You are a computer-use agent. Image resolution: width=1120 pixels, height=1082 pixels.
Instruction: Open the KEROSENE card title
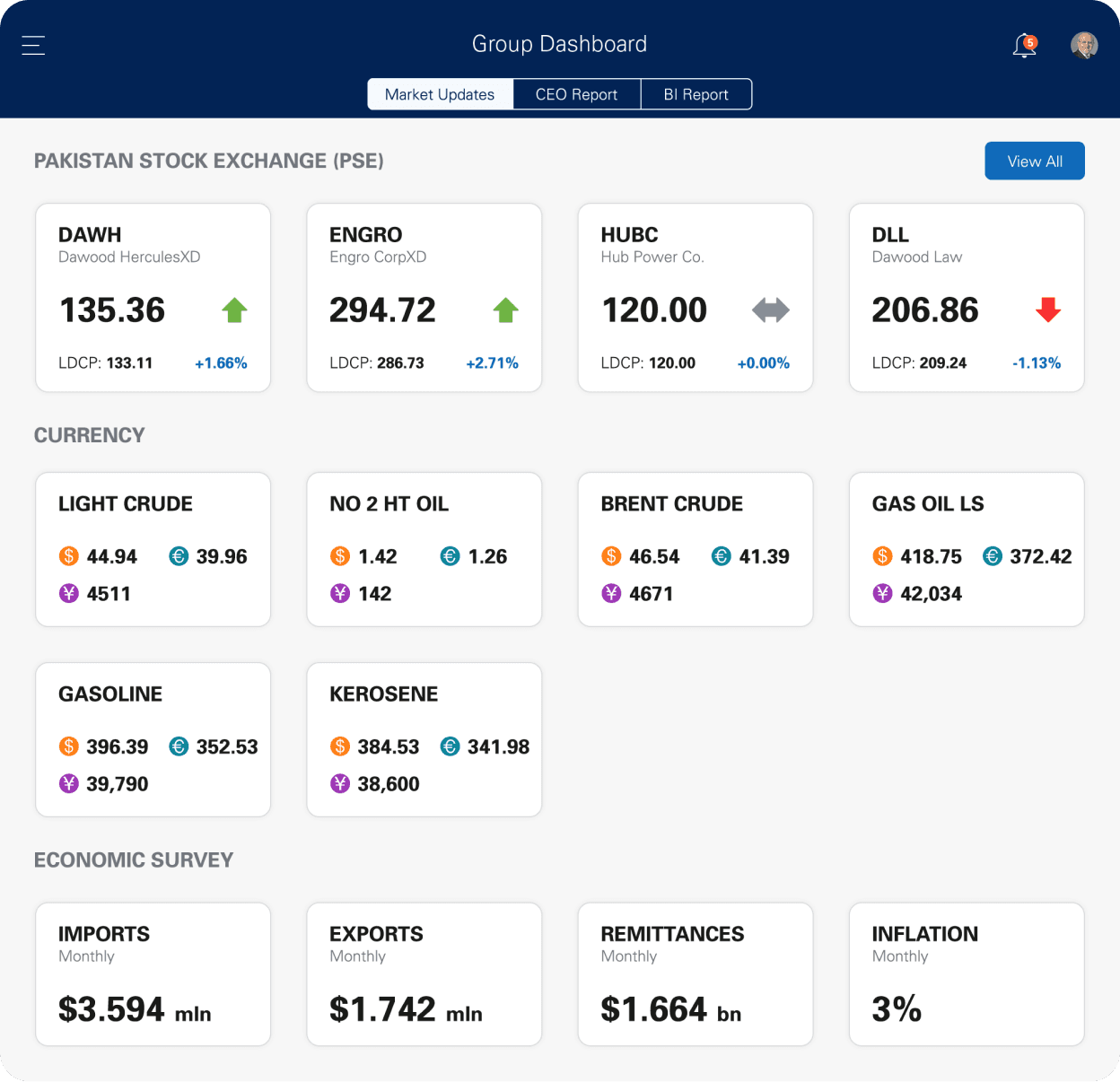tap(384, 694)
